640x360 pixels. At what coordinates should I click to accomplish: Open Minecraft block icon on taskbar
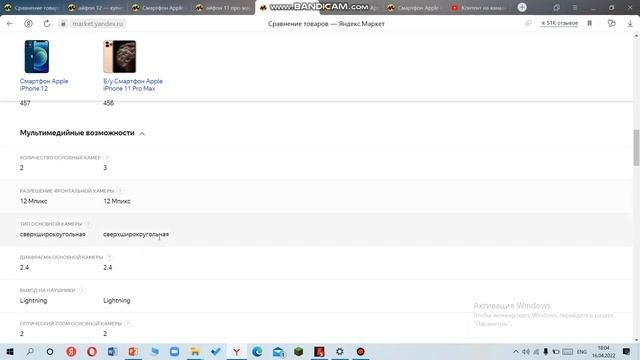click(x=299, y=351)
